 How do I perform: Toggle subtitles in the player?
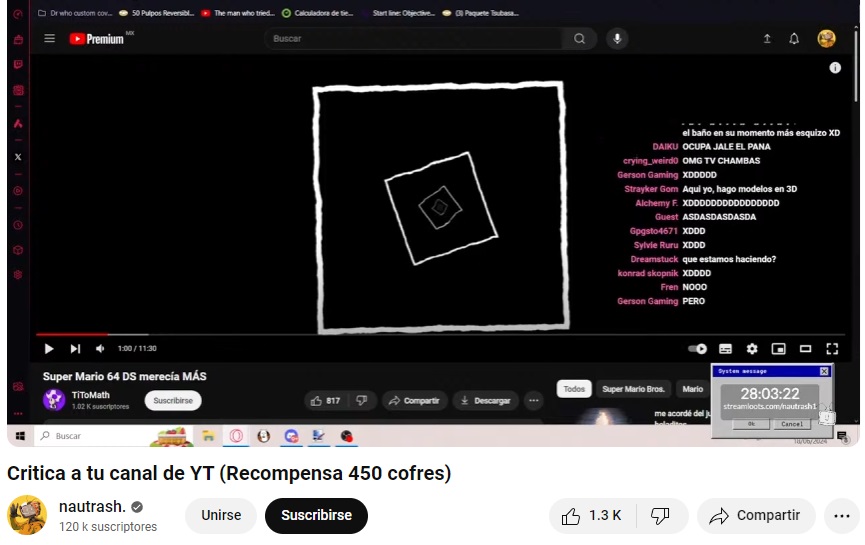click(x=725, y=349)
